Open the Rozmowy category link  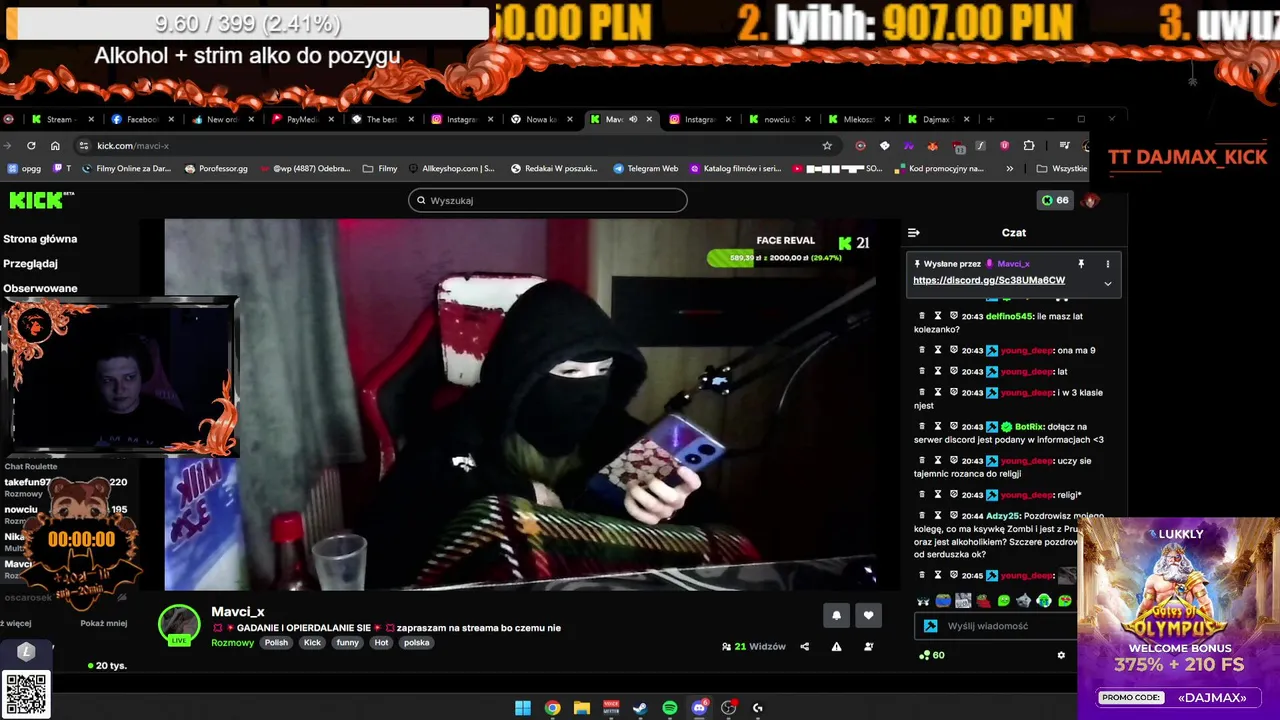coord(232,643)
